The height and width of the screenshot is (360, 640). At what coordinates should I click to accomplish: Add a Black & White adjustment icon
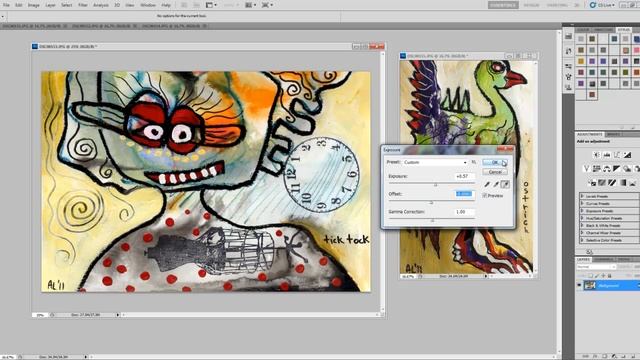pyautogui.click(x=617, y=169)
